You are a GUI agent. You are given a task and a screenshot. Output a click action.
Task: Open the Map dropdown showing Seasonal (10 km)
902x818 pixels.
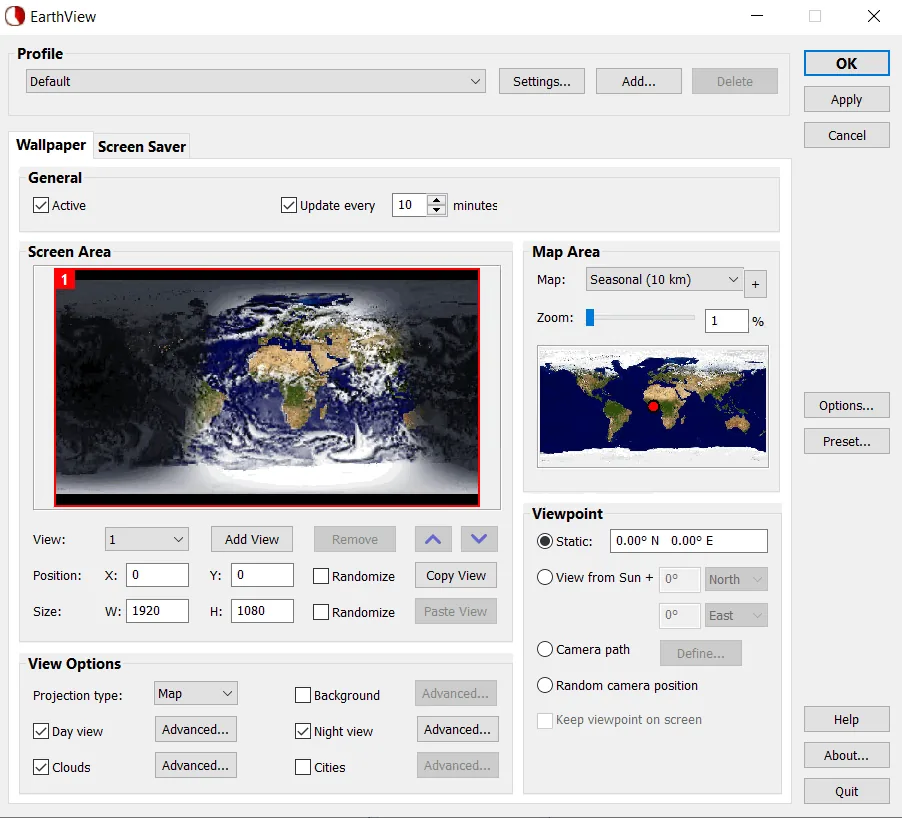click(x=664, y=280)
